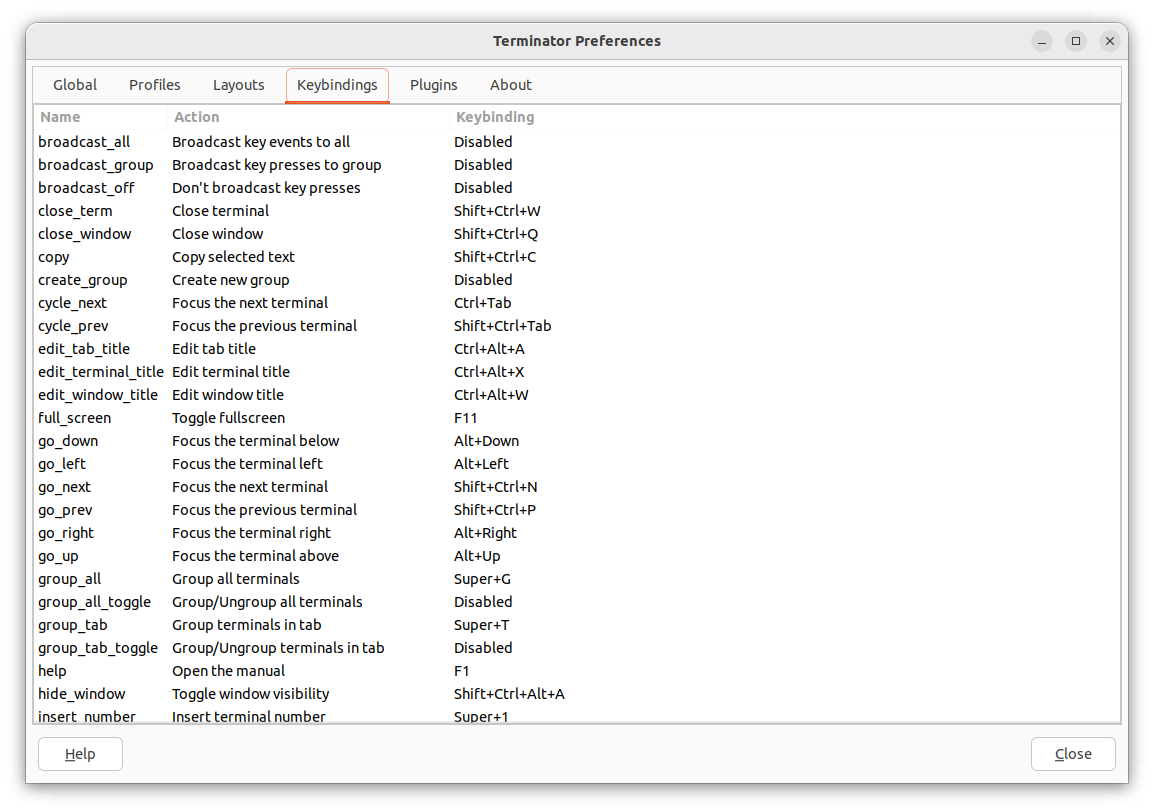This screenshot has width=1154, height=812.
Task: Select the 'Don't broadcast key presses' action
Action: [266, 188]
